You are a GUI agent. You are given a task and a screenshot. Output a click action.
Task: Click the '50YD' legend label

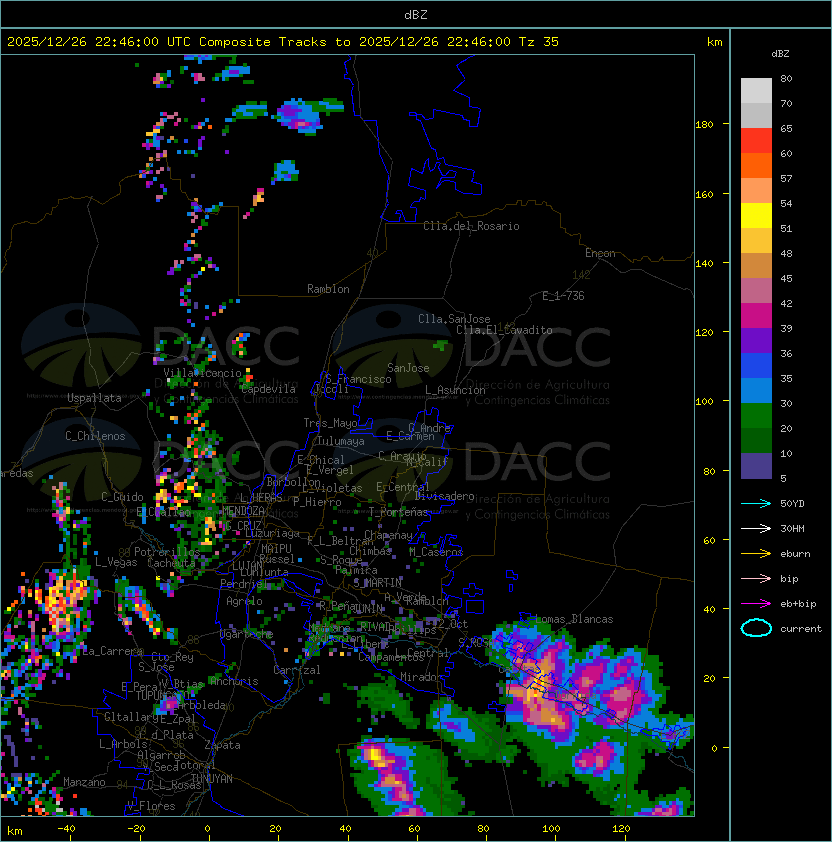point(792,504)
